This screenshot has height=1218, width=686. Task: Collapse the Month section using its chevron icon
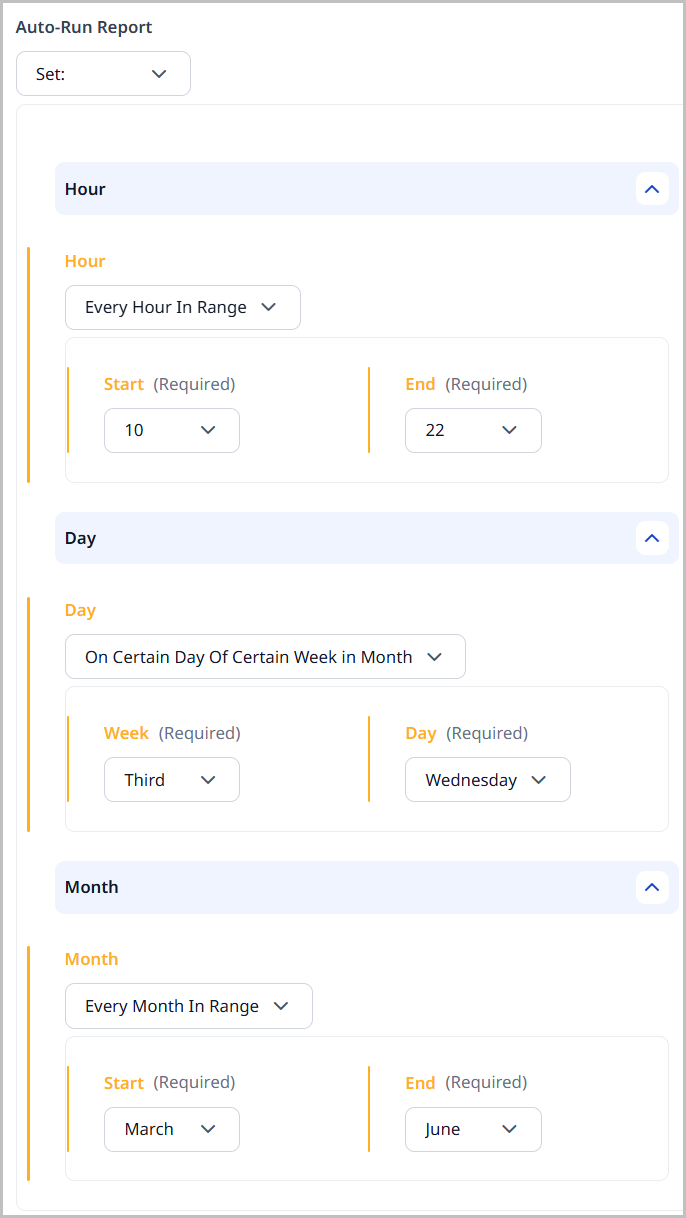pyautogui.click(x=652, y=887)
